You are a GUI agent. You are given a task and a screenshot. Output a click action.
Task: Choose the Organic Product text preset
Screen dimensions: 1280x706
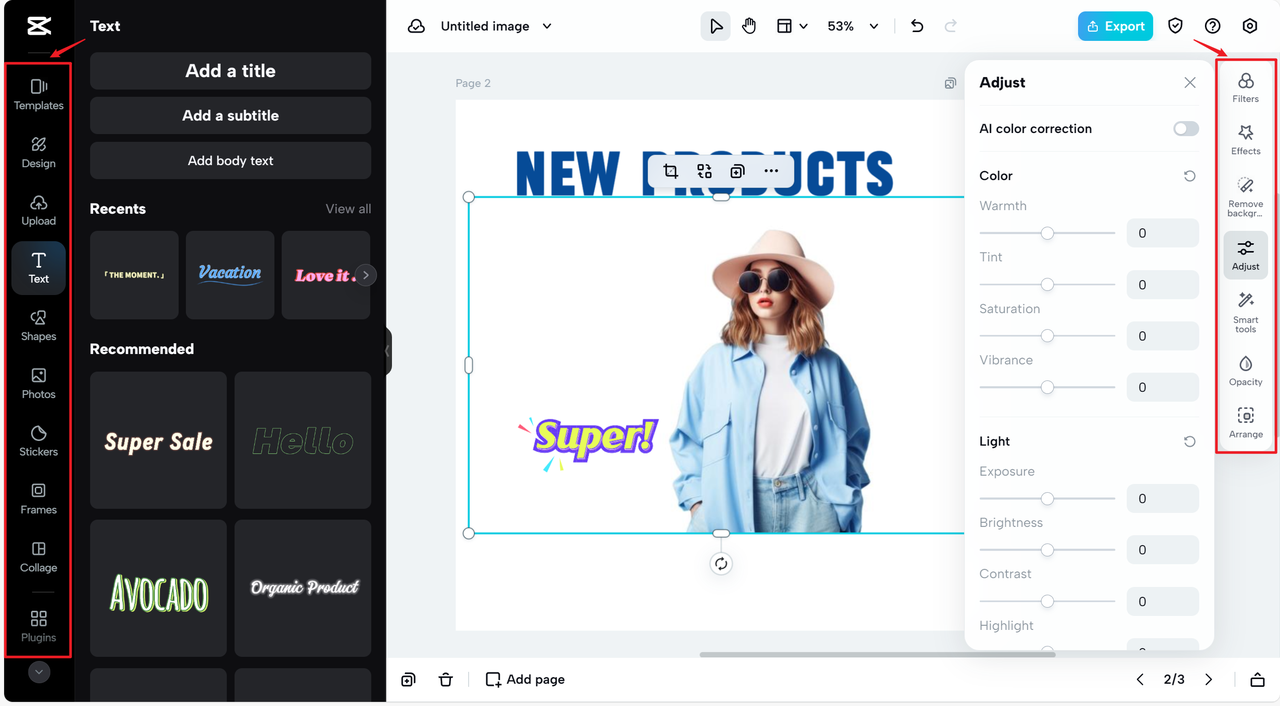coord(303,589)
